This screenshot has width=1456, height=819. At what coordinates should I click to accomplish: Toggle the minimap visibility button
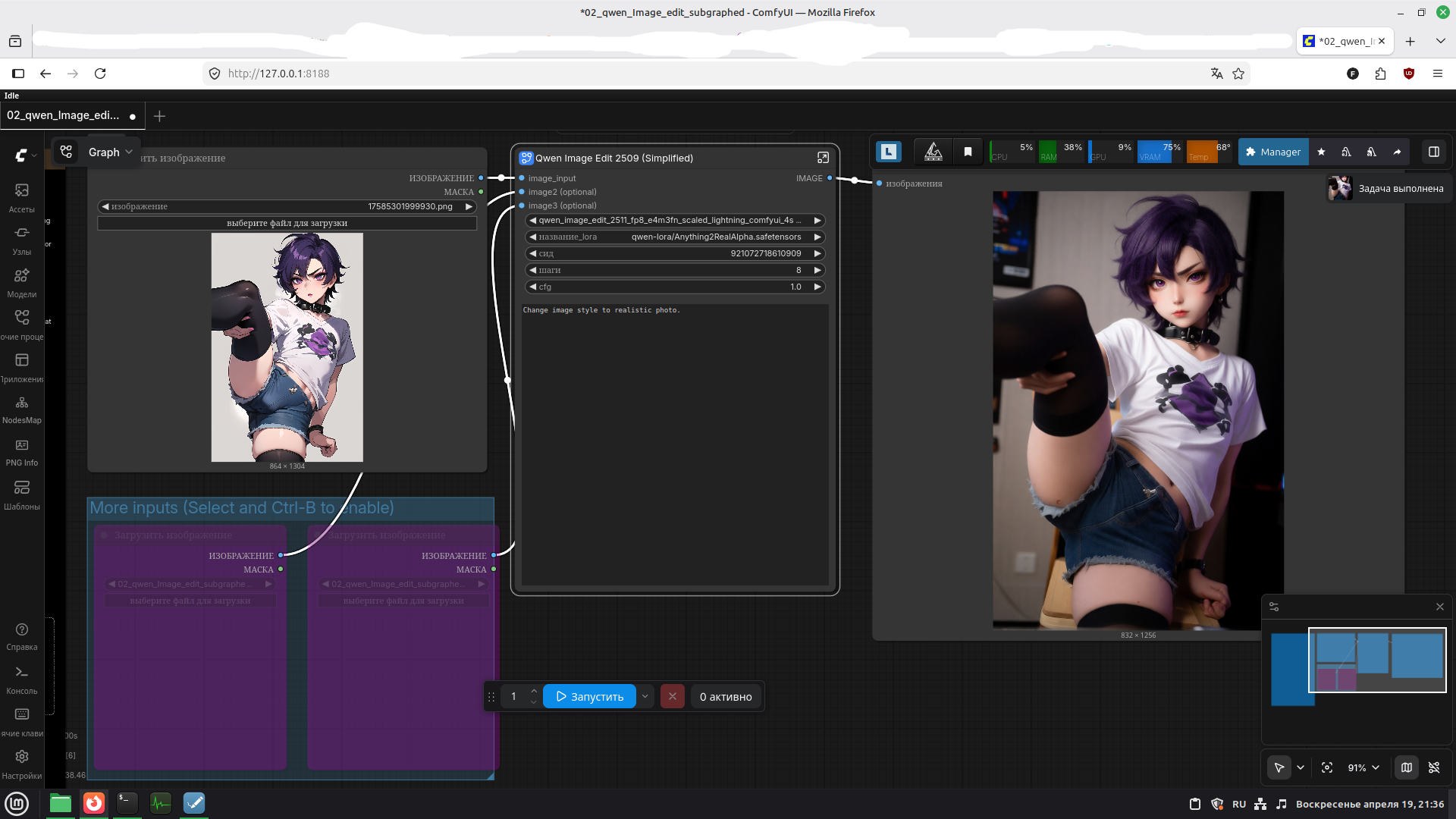[x=1407, y=767]
